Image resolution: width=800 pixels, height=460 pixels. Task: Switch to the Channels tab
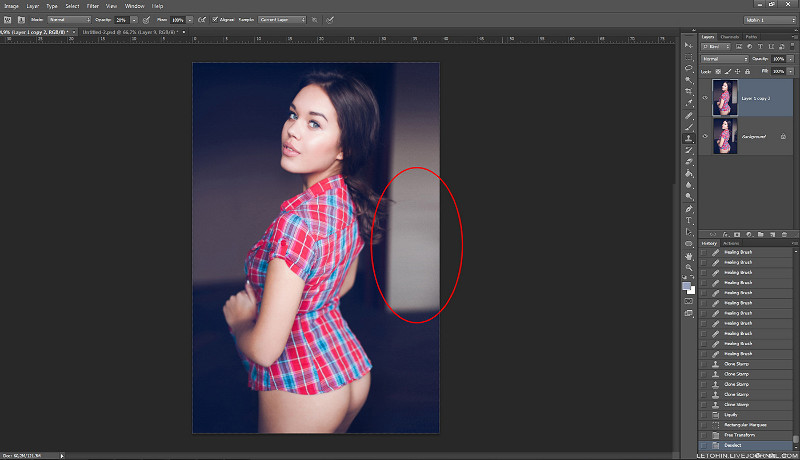point(729,37)
